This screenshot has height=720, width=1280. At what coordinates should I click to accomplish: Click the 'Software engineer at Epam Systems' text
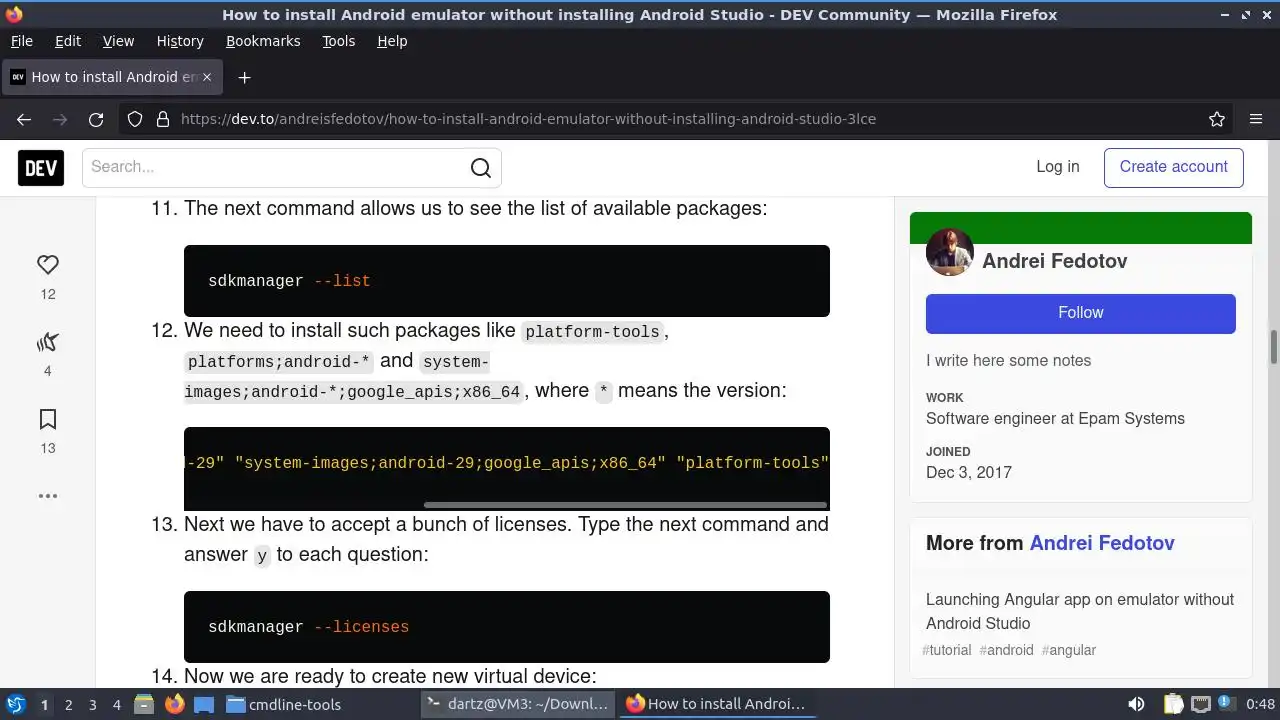click(1055, 419)
